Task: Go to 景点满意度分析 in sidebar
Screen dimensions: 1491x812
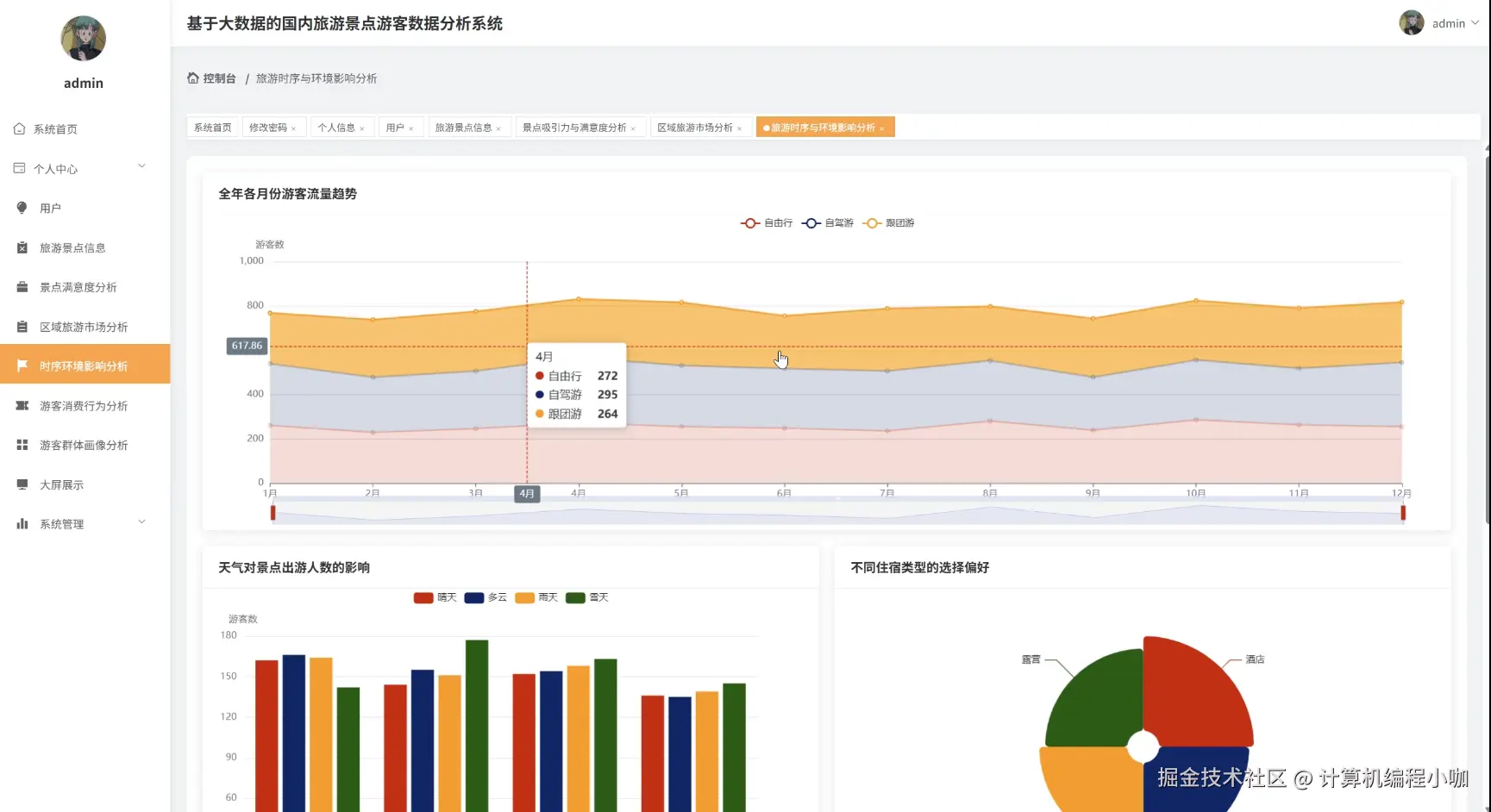Action: pyautogui.click(x=85, y=288)
